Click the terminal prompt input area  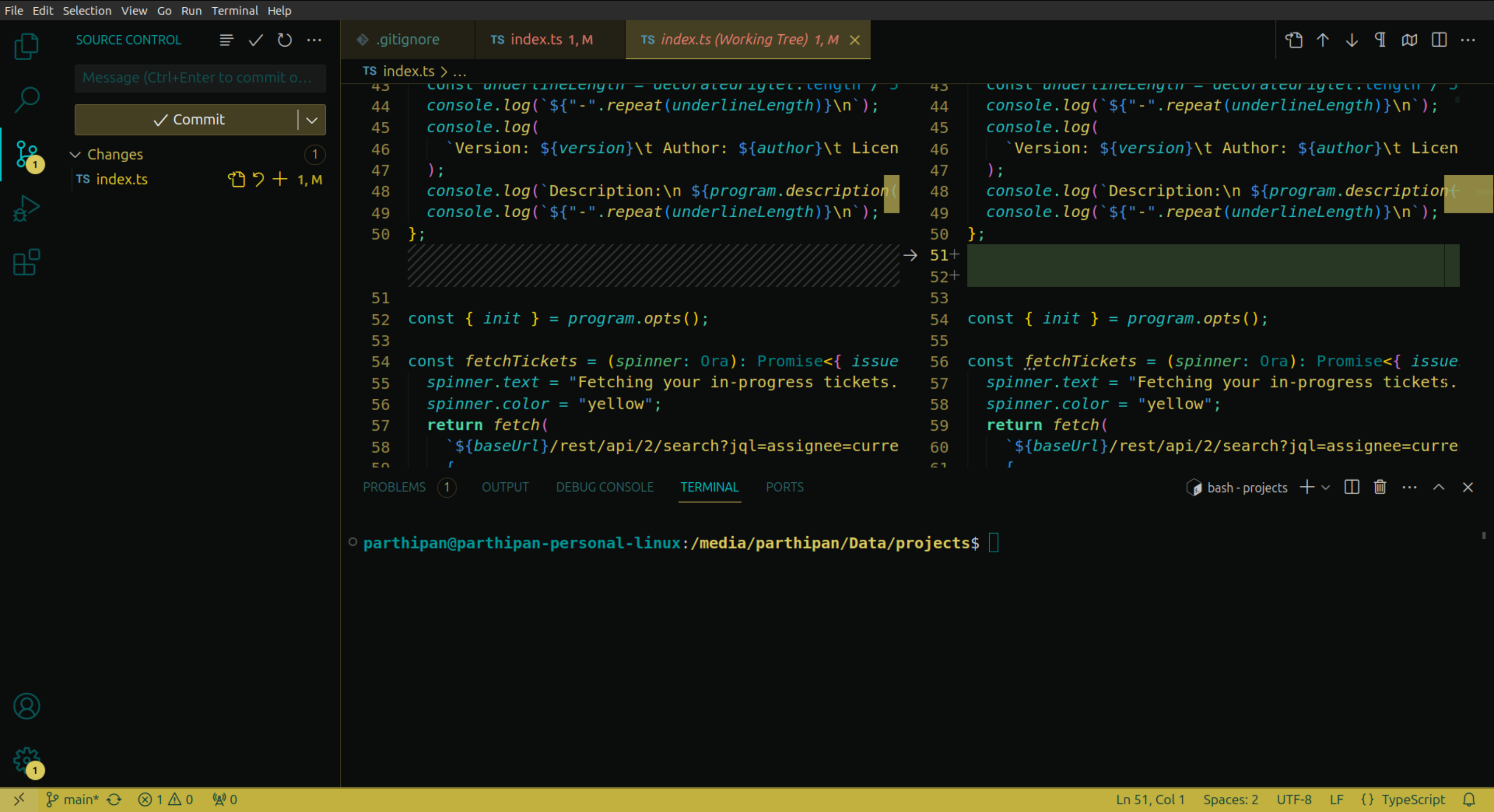[994, 543]
